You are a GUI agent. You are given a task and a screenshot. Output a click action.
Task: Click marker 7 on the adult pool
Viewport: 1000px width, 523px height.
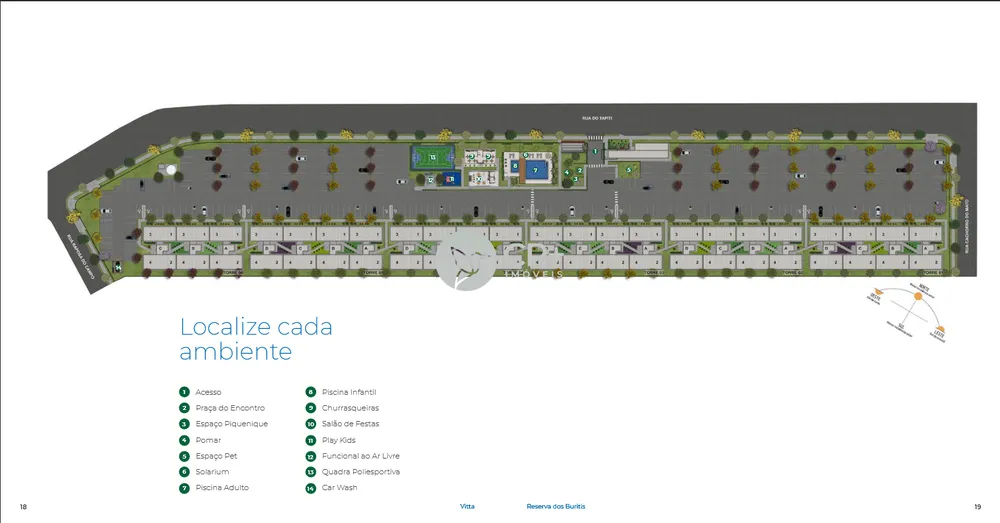coord(536,170)
